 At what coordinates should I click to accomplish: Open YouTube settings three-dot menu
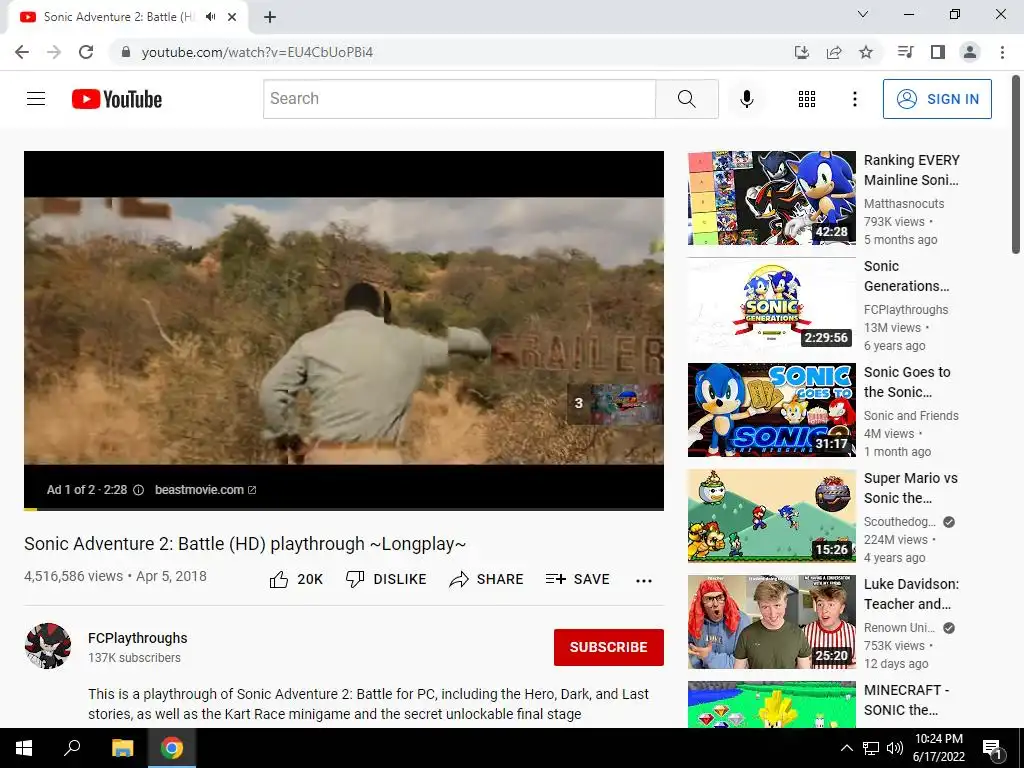[854, 99]
